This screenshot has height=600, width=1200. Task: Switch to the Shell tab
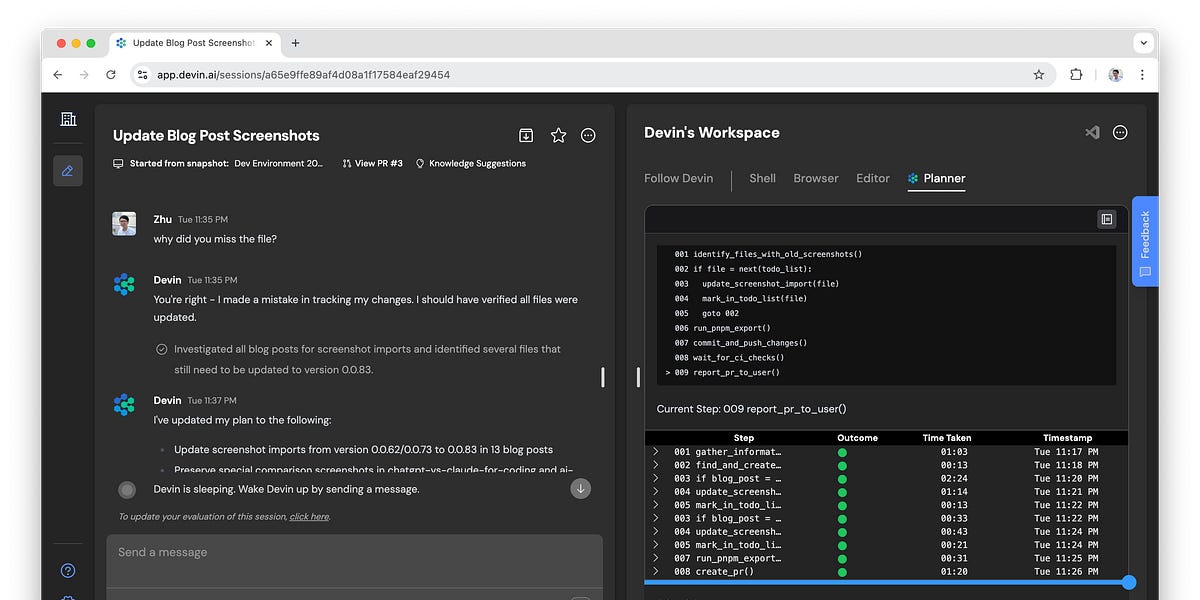[x=762, y=178]
